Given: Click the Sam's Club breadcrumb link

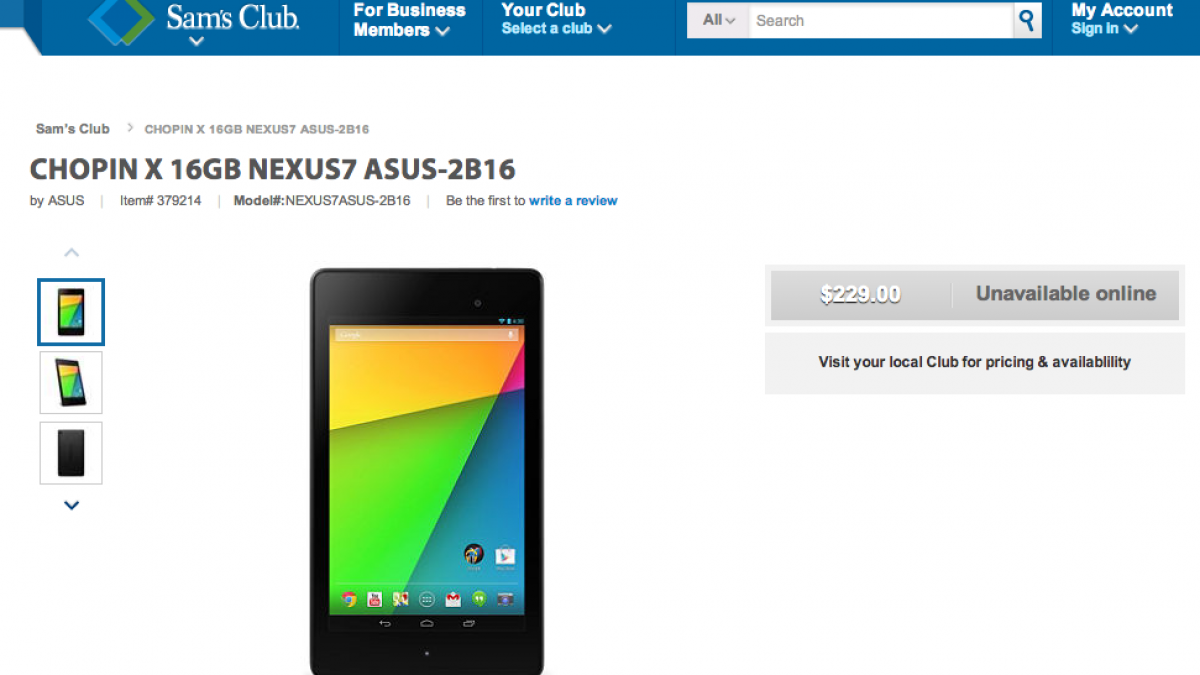Looking at the screenshot, I should click(x=73, y=129).
